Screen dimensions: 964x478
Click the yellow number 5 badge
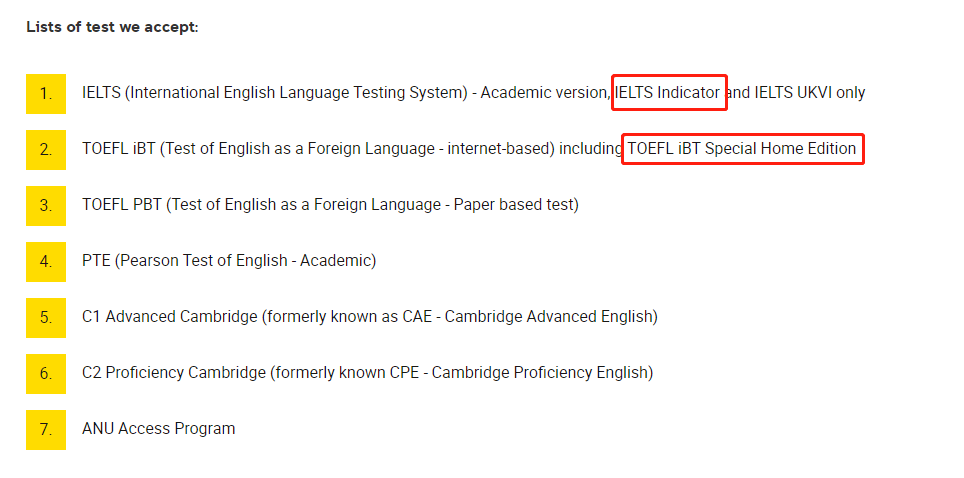click(45, 317)
